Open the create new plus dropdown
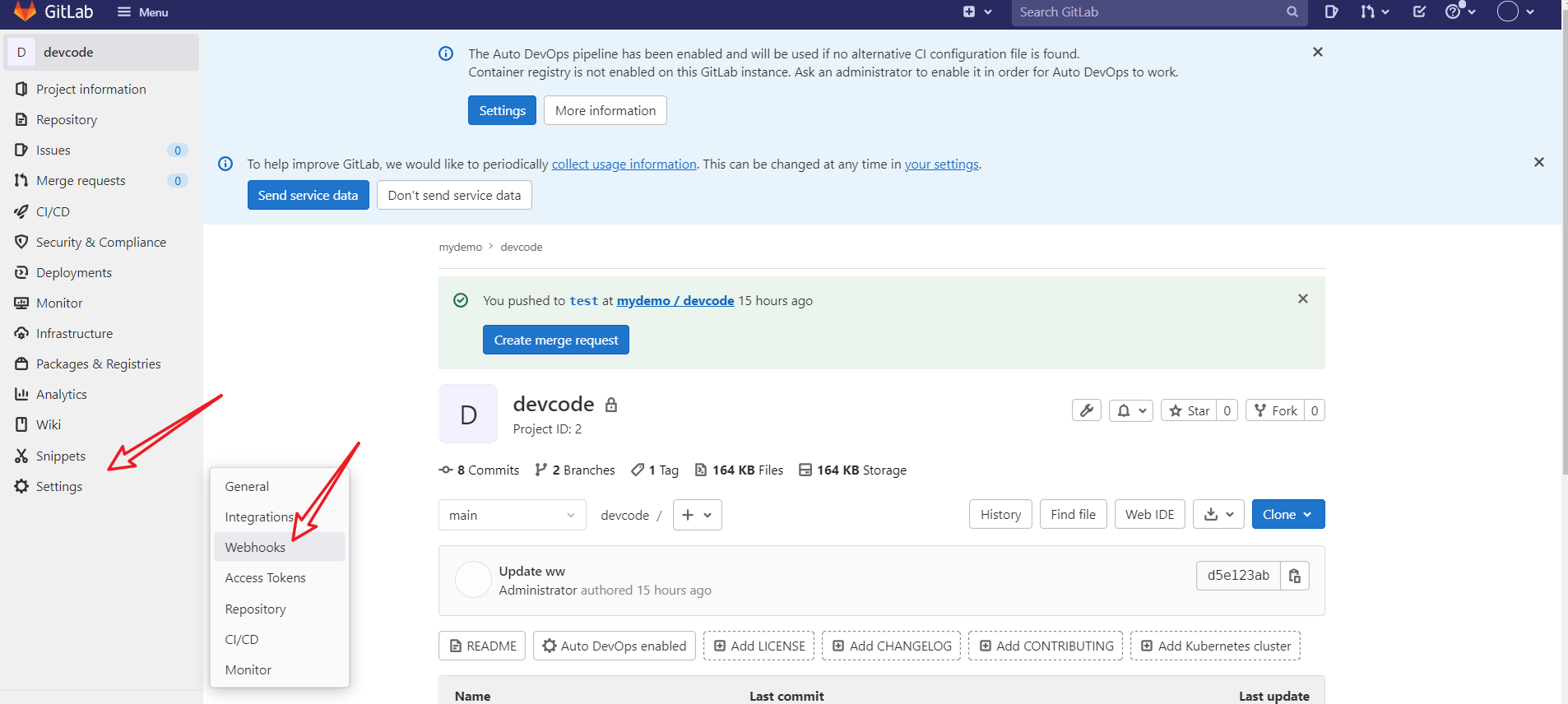Screen dimensions: 1568x704 pyautogui.click(x=977, y=12)
